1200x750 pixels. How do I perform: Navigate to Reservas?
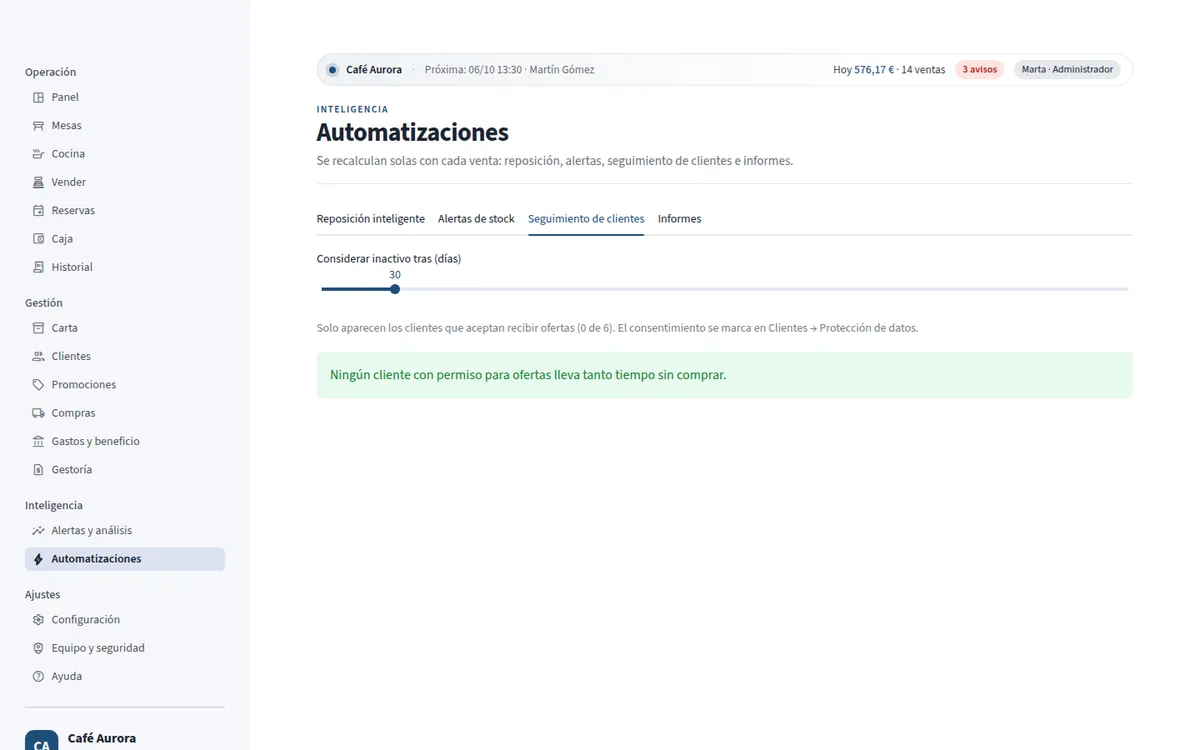point(125,211)
